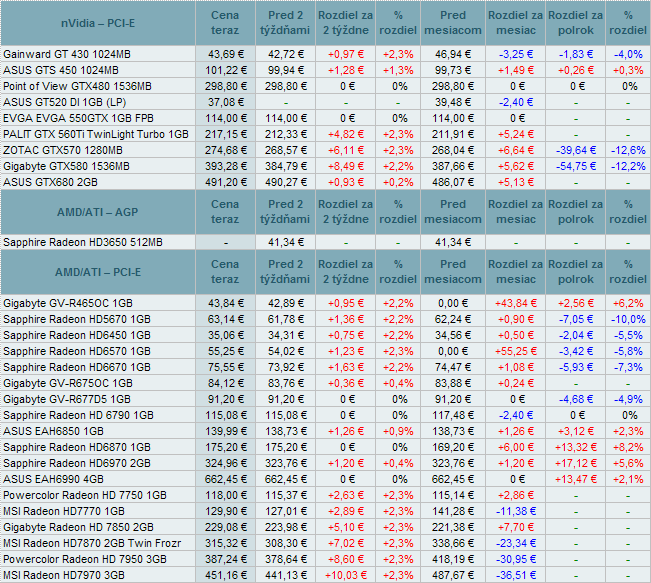Image resolution: width=651 pixels, height=583 pixels.
Task: Select 'Powercolor Radeon HD 7750 1GB' name
Action: tap(85, 495)
